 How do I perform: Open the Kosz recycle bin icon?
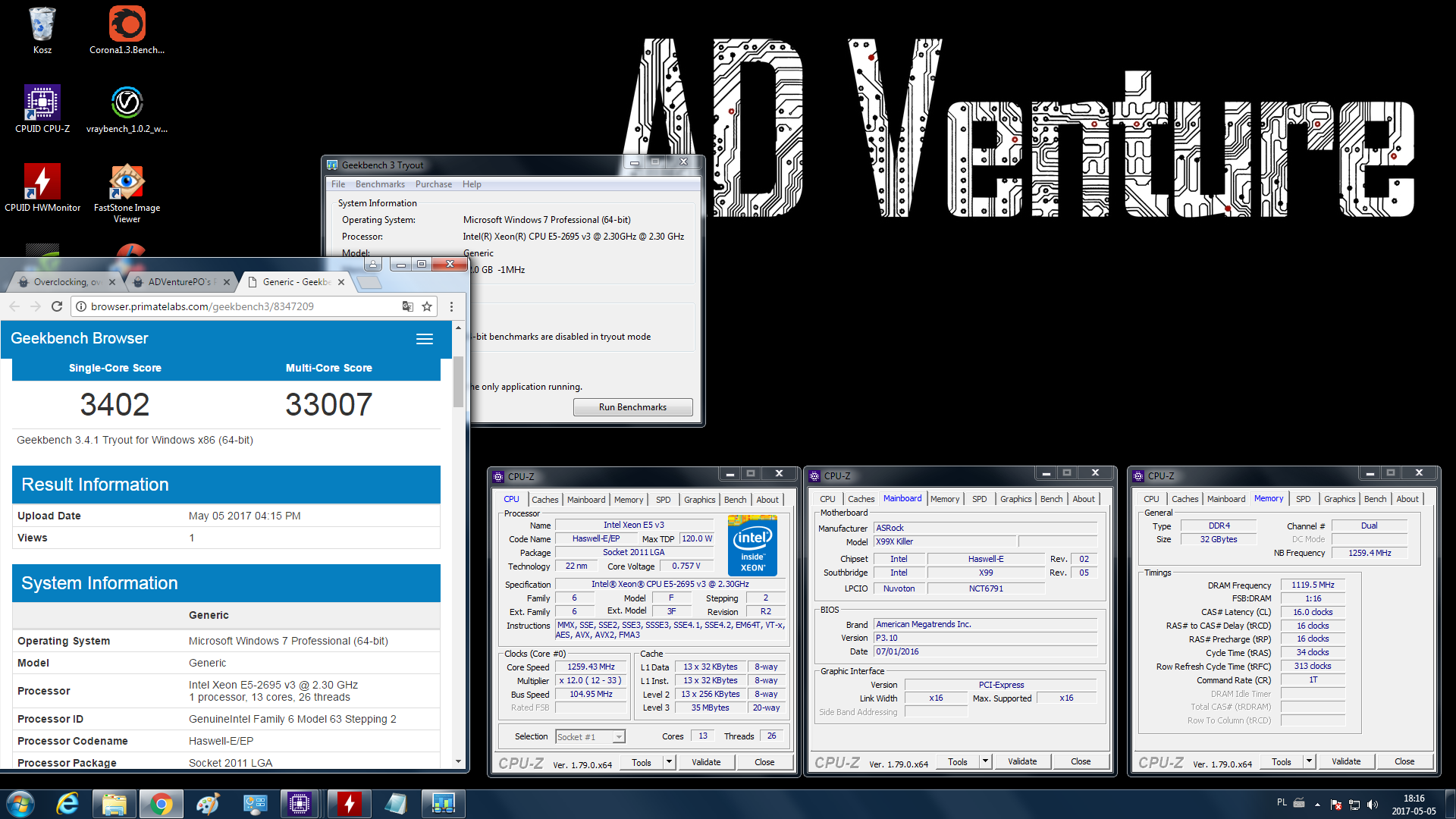(x=42, y=30)
